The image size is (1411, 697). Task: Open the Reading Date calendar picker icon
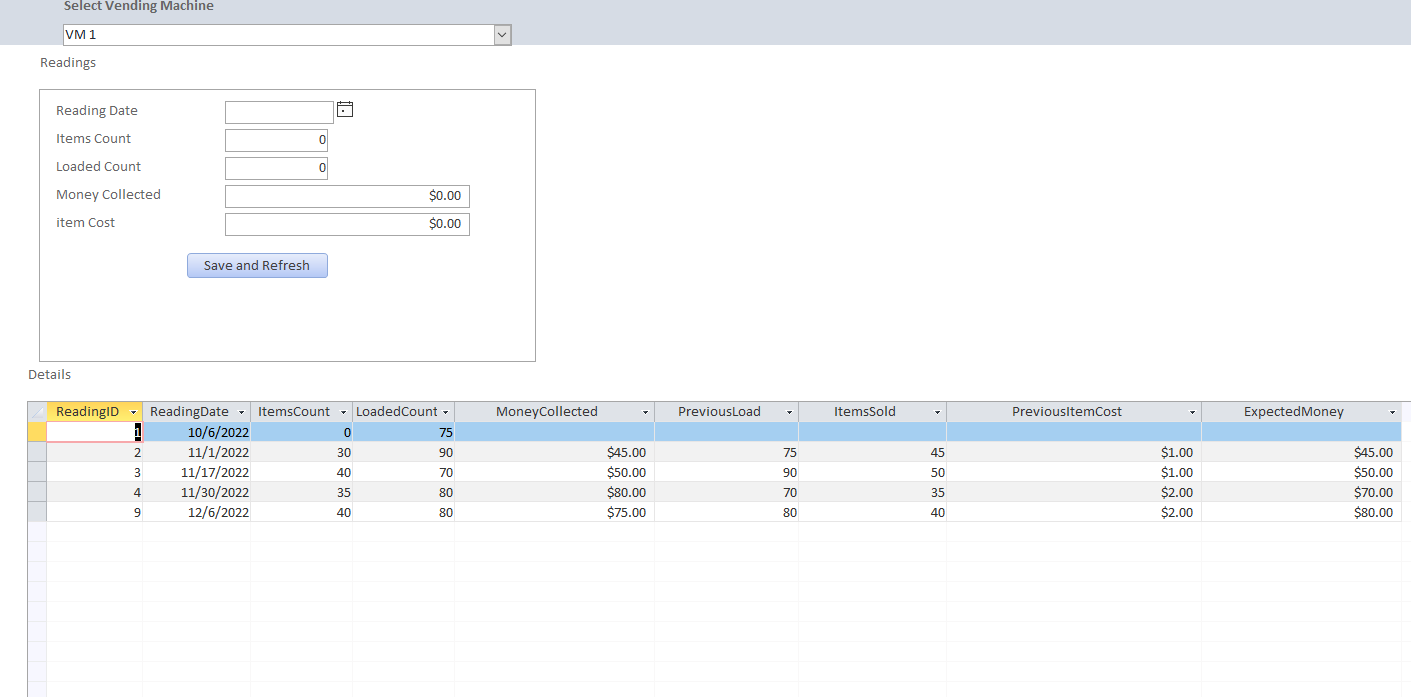point(345,110)
